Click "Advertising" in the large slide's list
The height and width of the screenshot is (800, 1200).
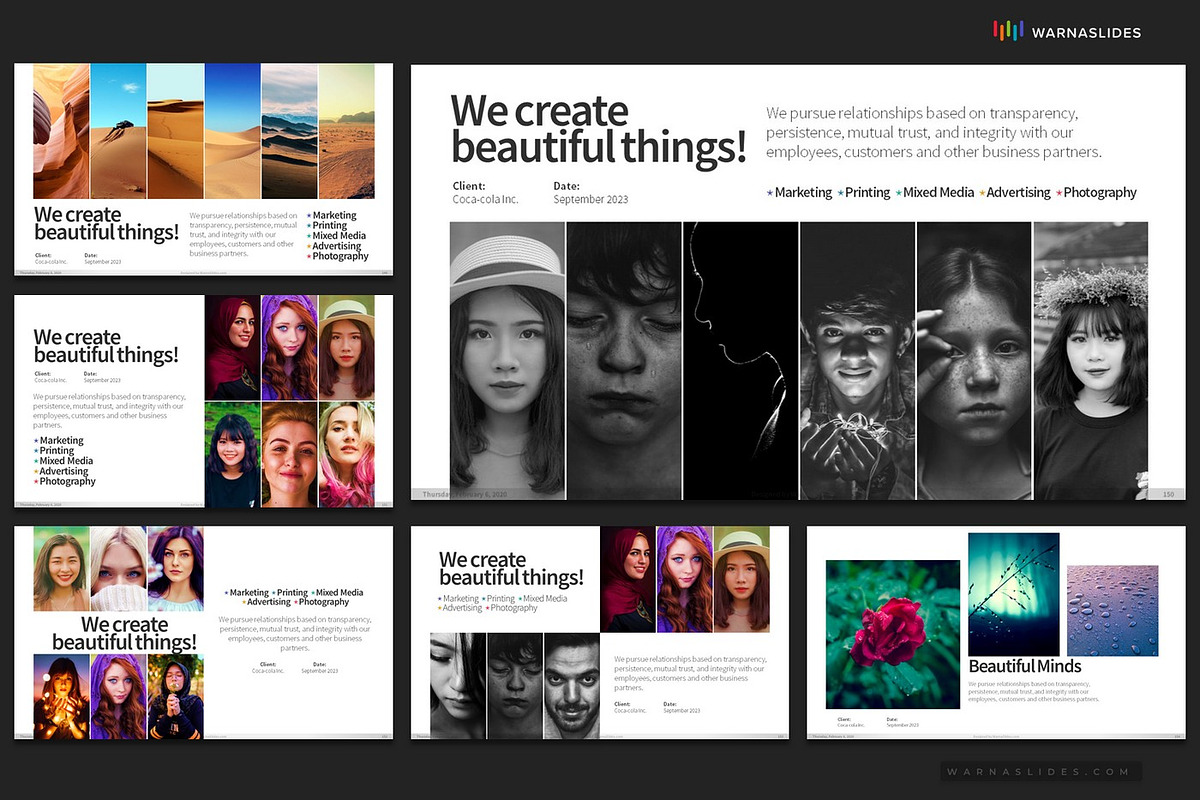pos(1018,192)
